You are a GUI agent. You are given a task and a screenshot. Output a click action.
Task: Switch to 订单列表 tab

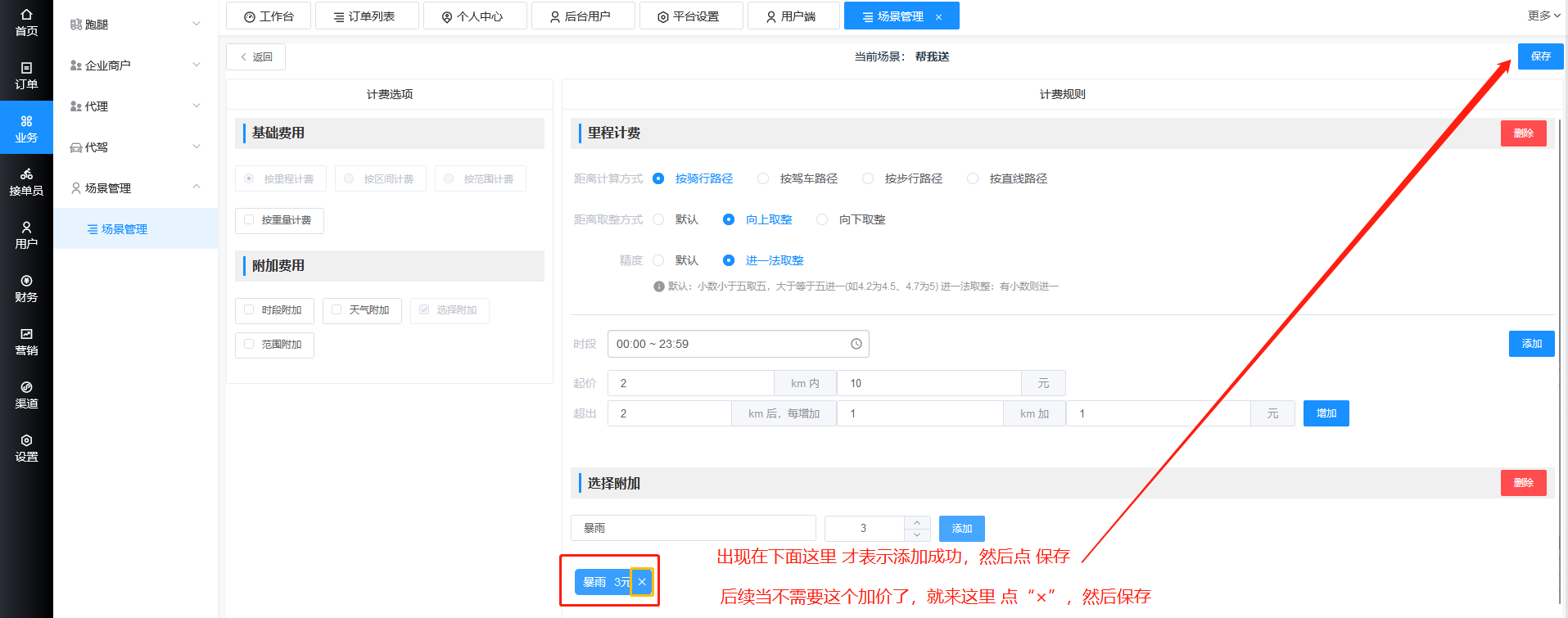[367, 16]
